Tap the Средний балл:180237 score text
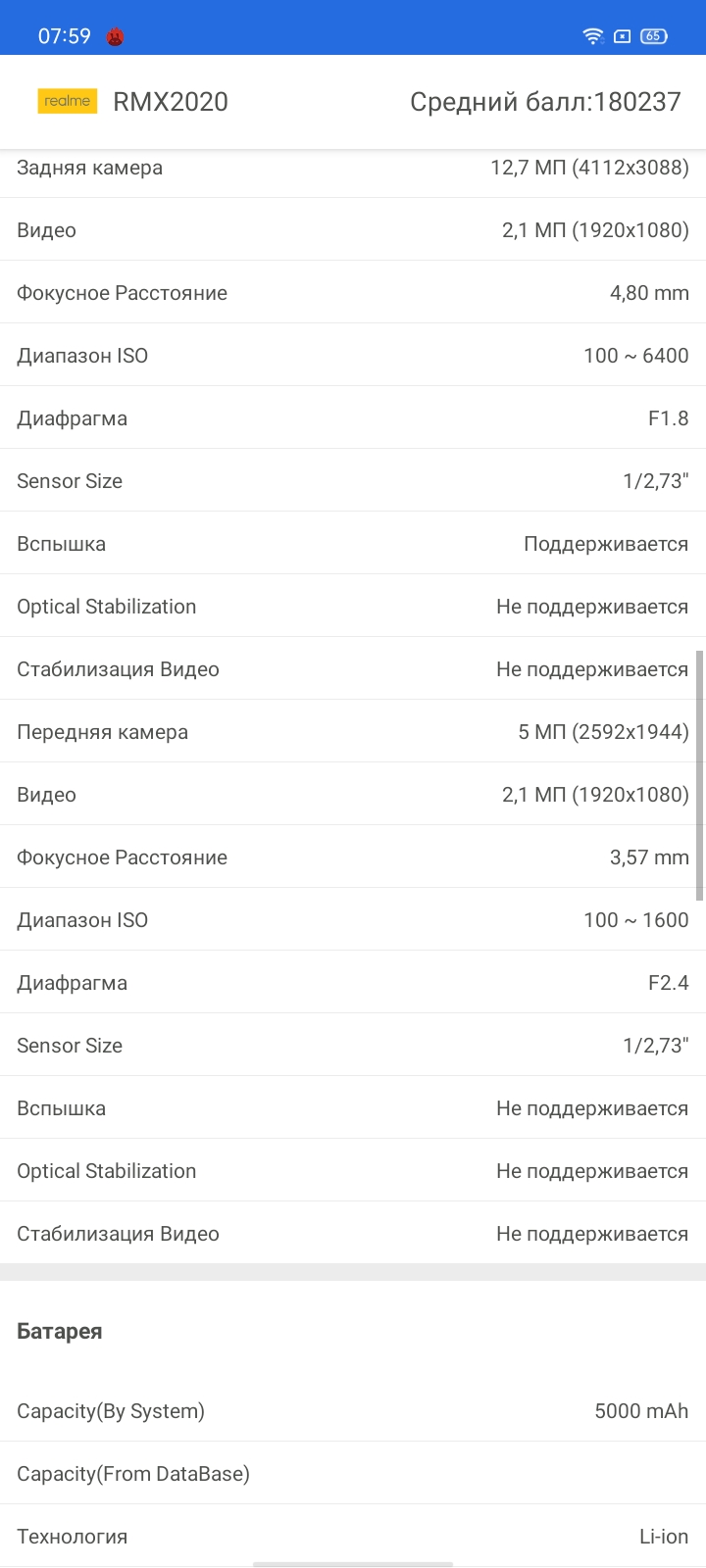The height and width of the screenshot is (1568, 706). click(x=545, y=102)
